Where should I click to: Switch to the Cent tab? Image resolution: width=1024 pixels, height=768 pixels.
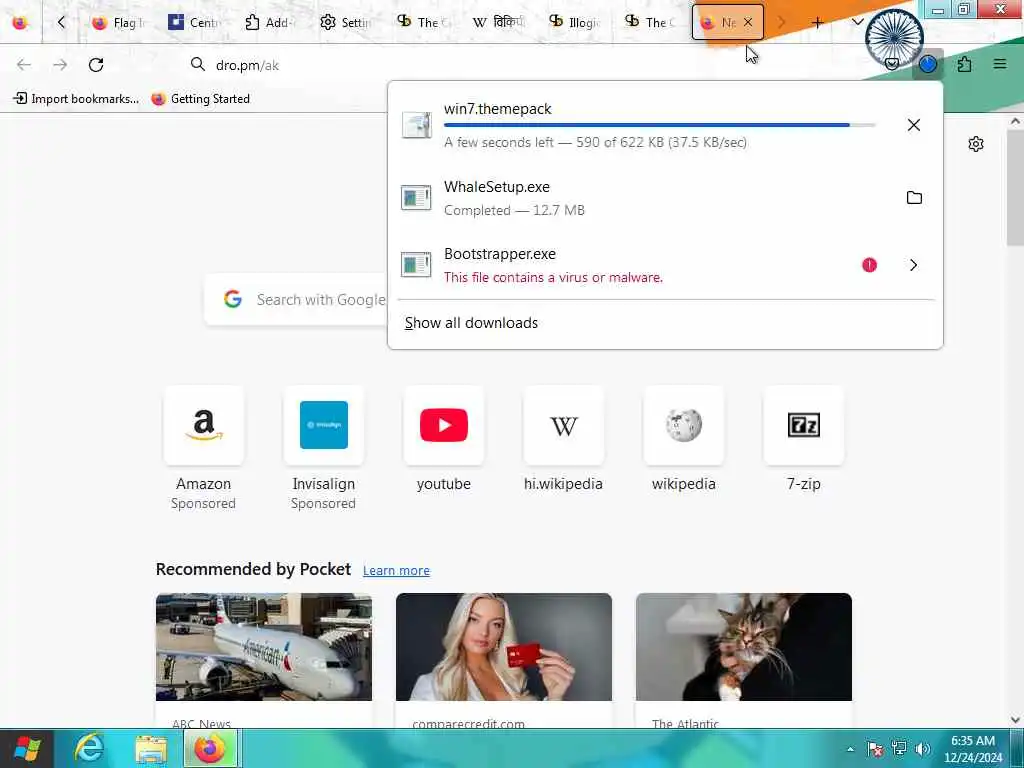[195, 23]
